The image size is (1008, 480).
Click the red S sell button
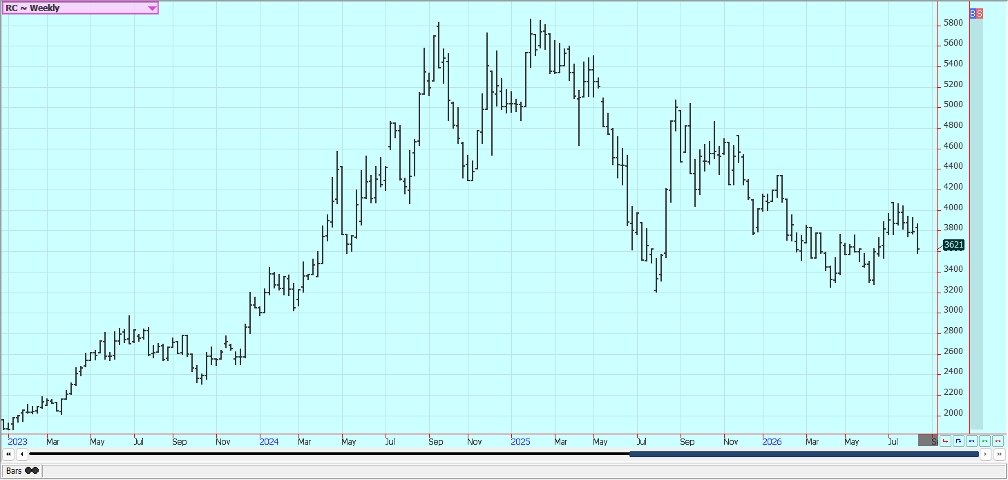point(979,13)
